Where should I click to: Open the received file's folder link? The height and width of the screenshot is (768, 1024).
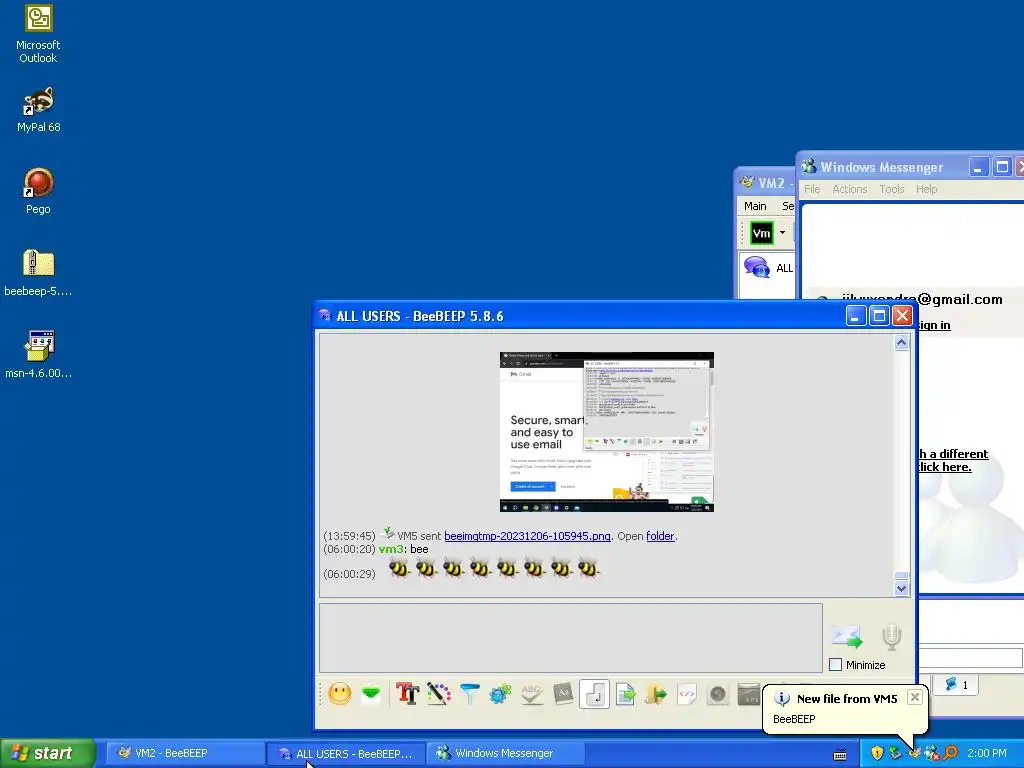[660, 536]
